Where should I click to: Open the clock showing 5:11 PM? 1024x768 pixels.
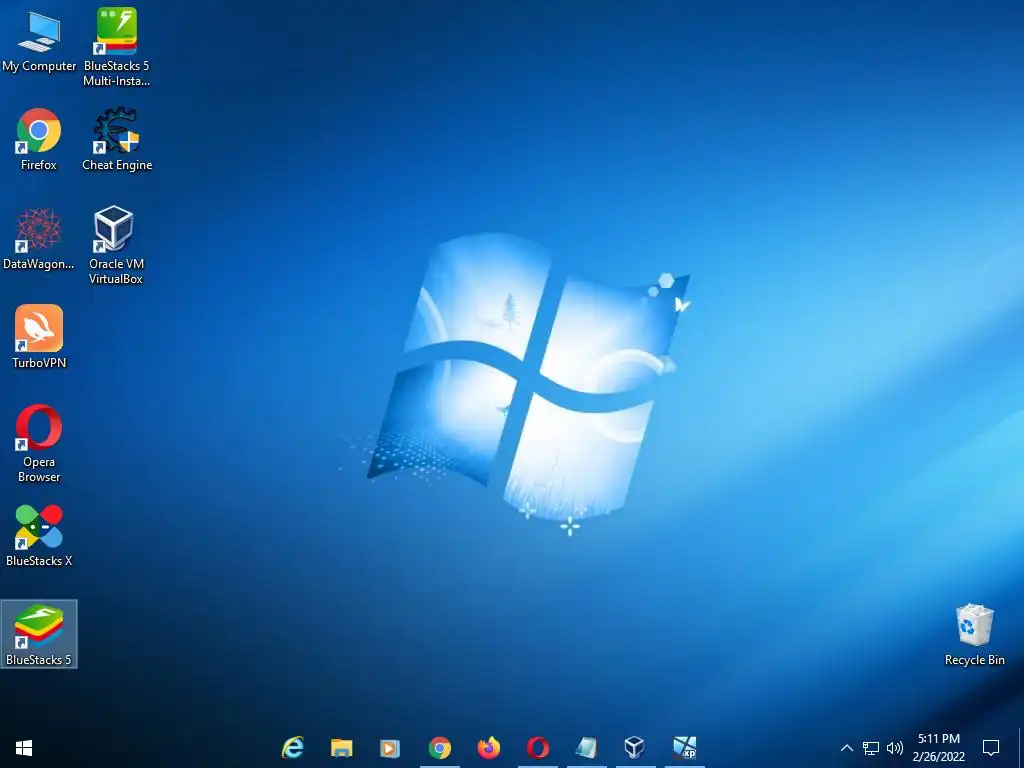click(938, 748)
